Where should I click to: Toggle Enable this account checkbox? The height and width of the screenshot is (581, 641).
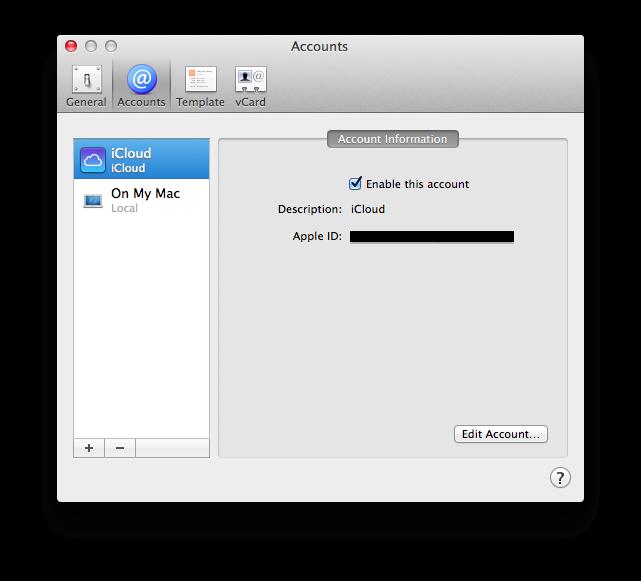click(355, 184)
